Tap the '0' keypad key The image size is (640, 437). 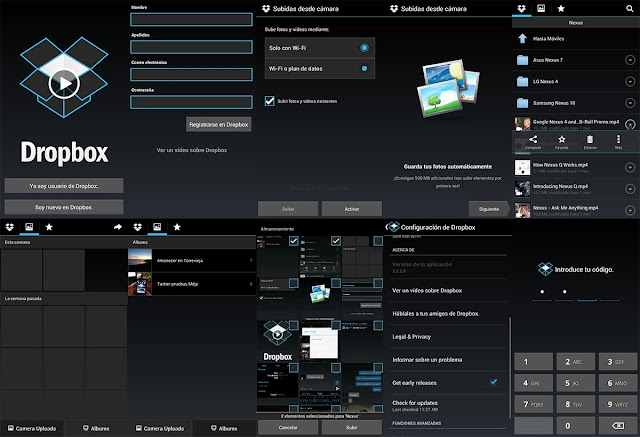tap(574, 426)
